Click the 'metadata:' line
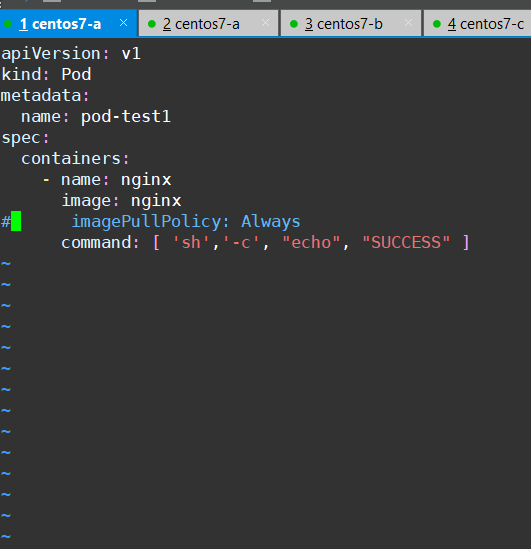Viewport: 531px width, 549px height. click(45, 96)
